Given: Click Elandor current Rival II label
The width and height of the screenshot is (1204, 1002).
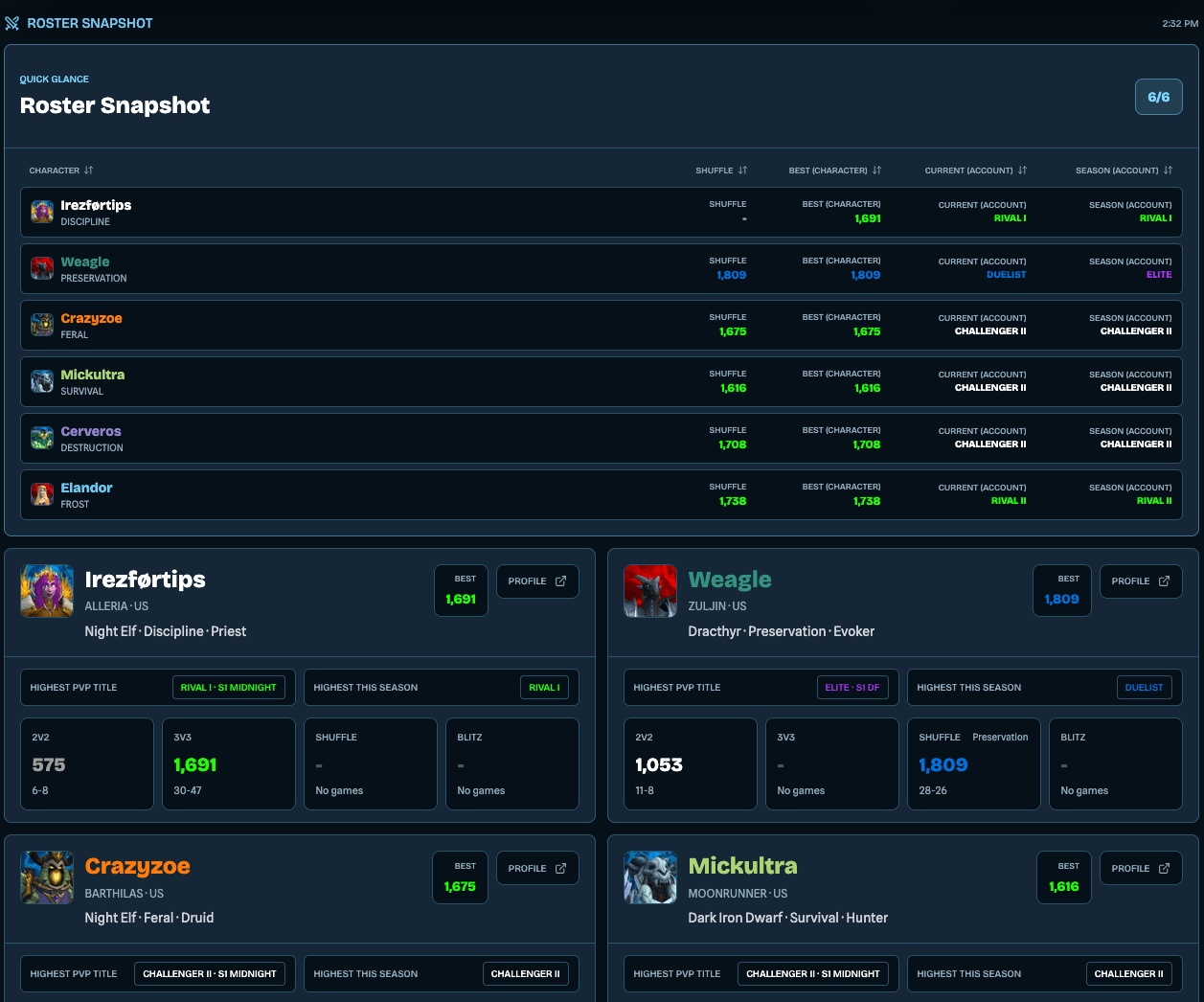Looking at the screenshot, I should tap(1009, 501).
